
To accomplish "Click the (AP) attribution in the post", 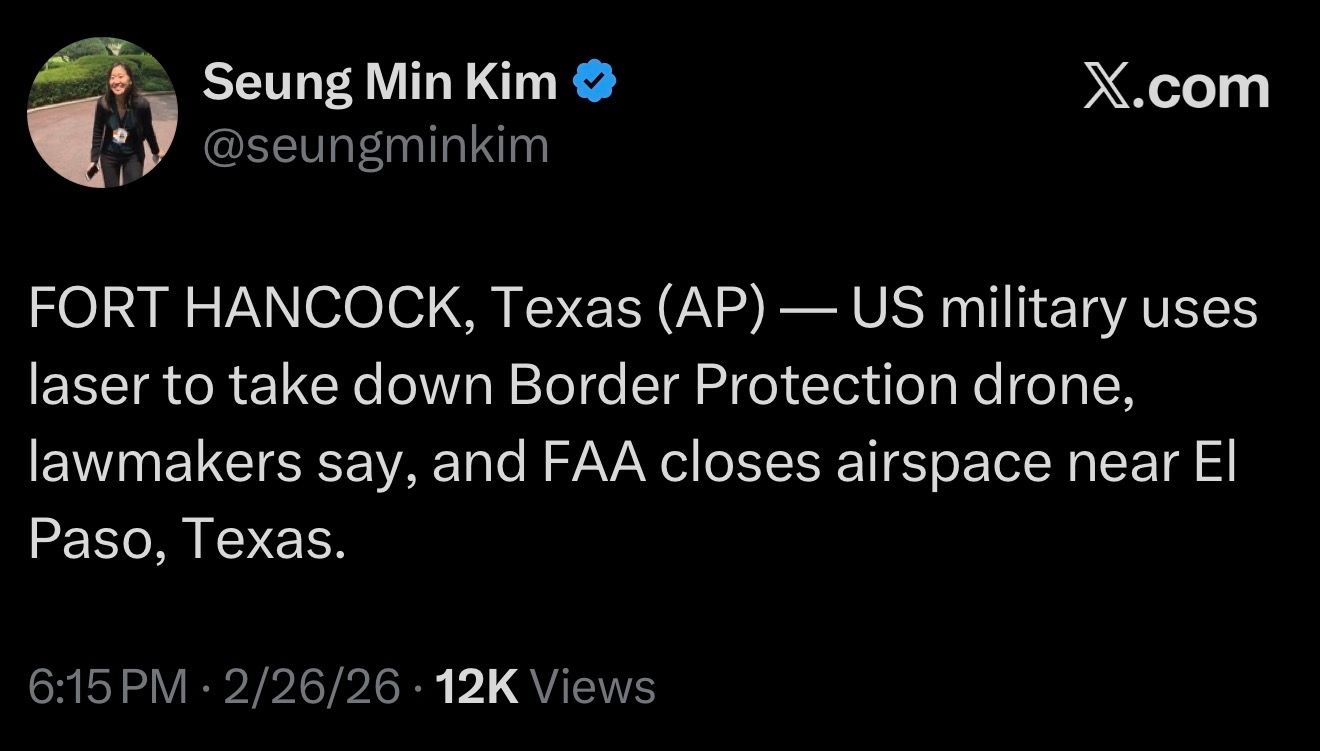I will click(709, 310).
